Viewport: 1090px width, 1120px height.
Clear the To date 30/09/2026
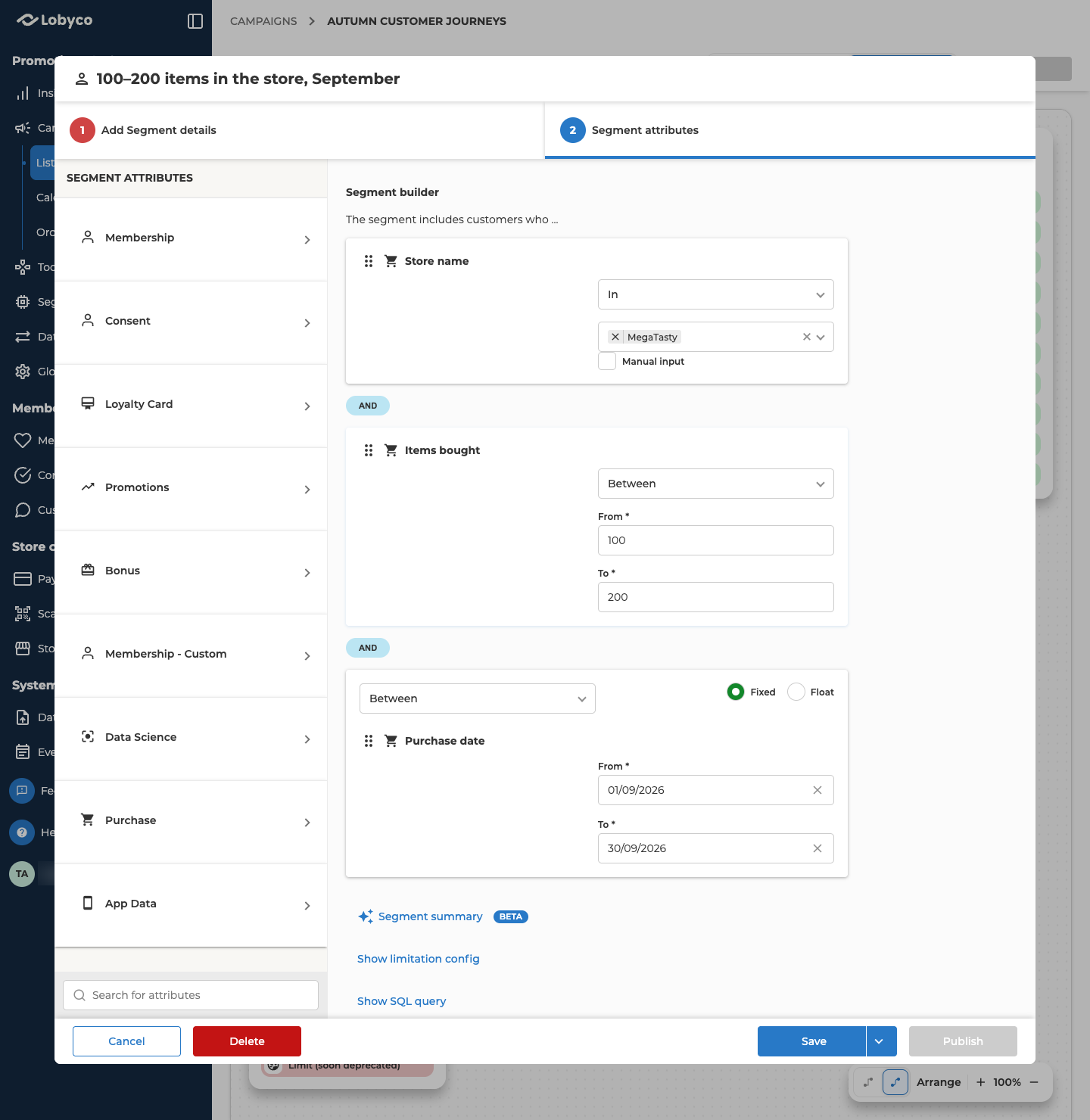tap(817, 848)
